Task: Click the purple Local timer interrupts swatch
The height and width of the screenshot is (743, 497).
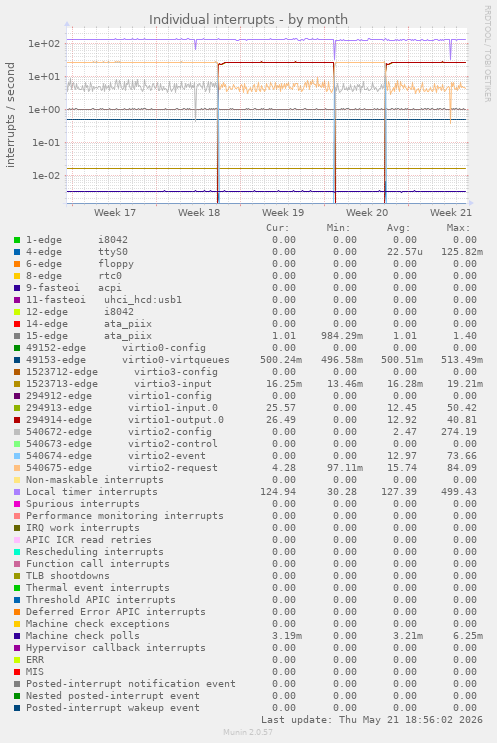Action: (x=17, y=492)
